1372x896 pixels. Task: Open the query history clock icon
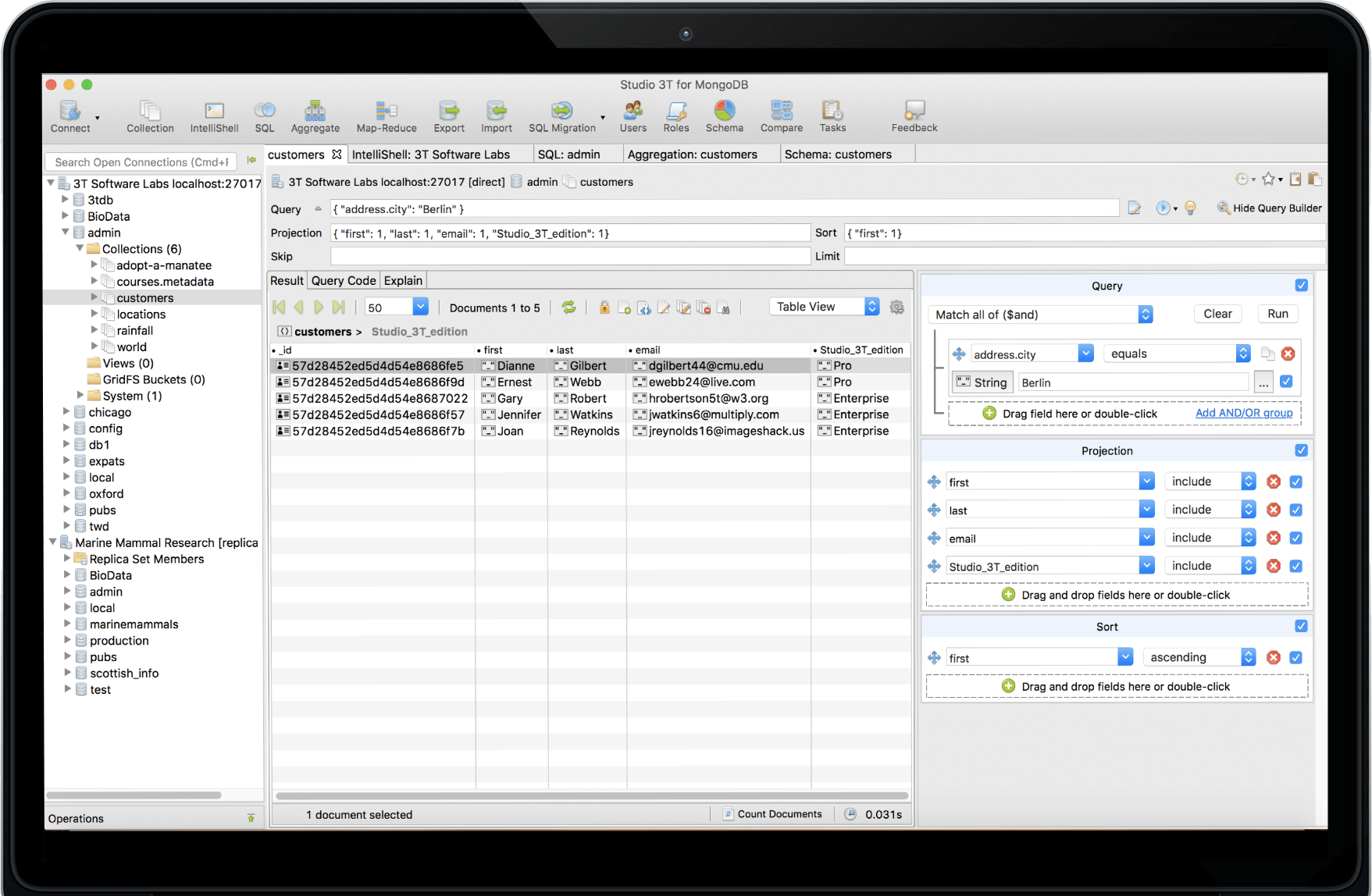(x=1242, y=180)
